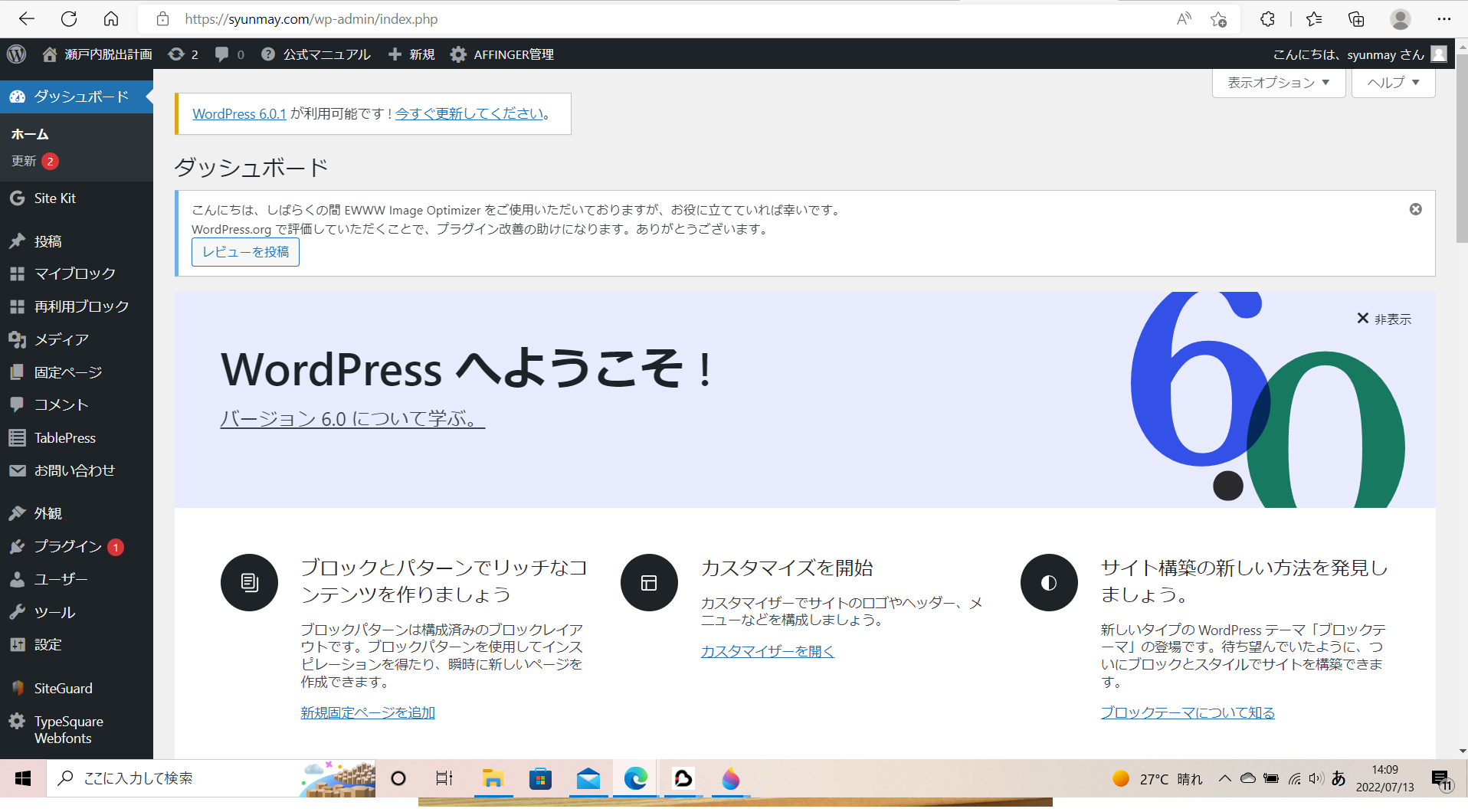
Task: Expand ヘルプ dropdown tab
Action: click(x=1394, y=83)
